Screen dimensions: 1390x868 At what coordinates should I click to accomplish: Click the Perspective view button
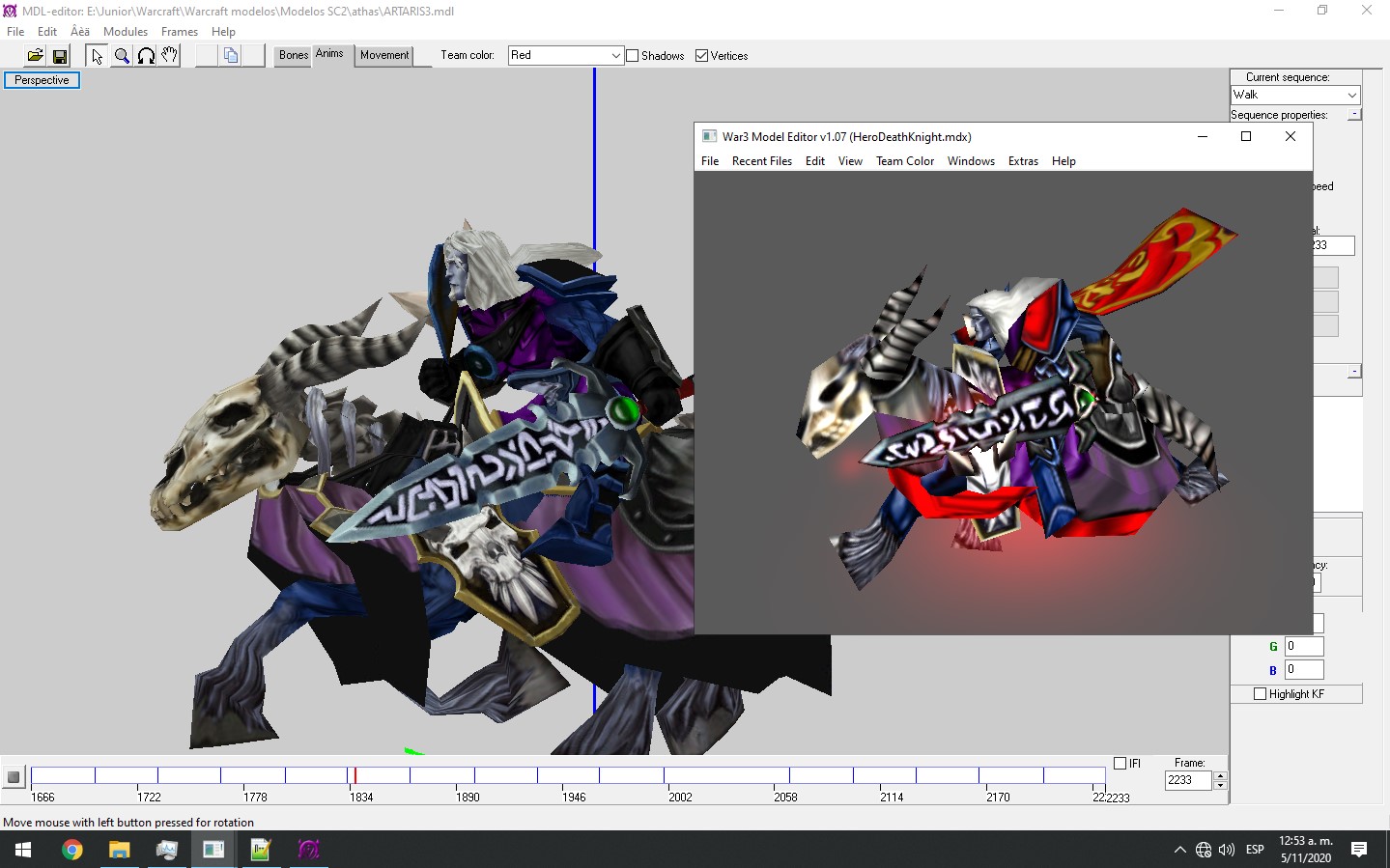[42, 80]
